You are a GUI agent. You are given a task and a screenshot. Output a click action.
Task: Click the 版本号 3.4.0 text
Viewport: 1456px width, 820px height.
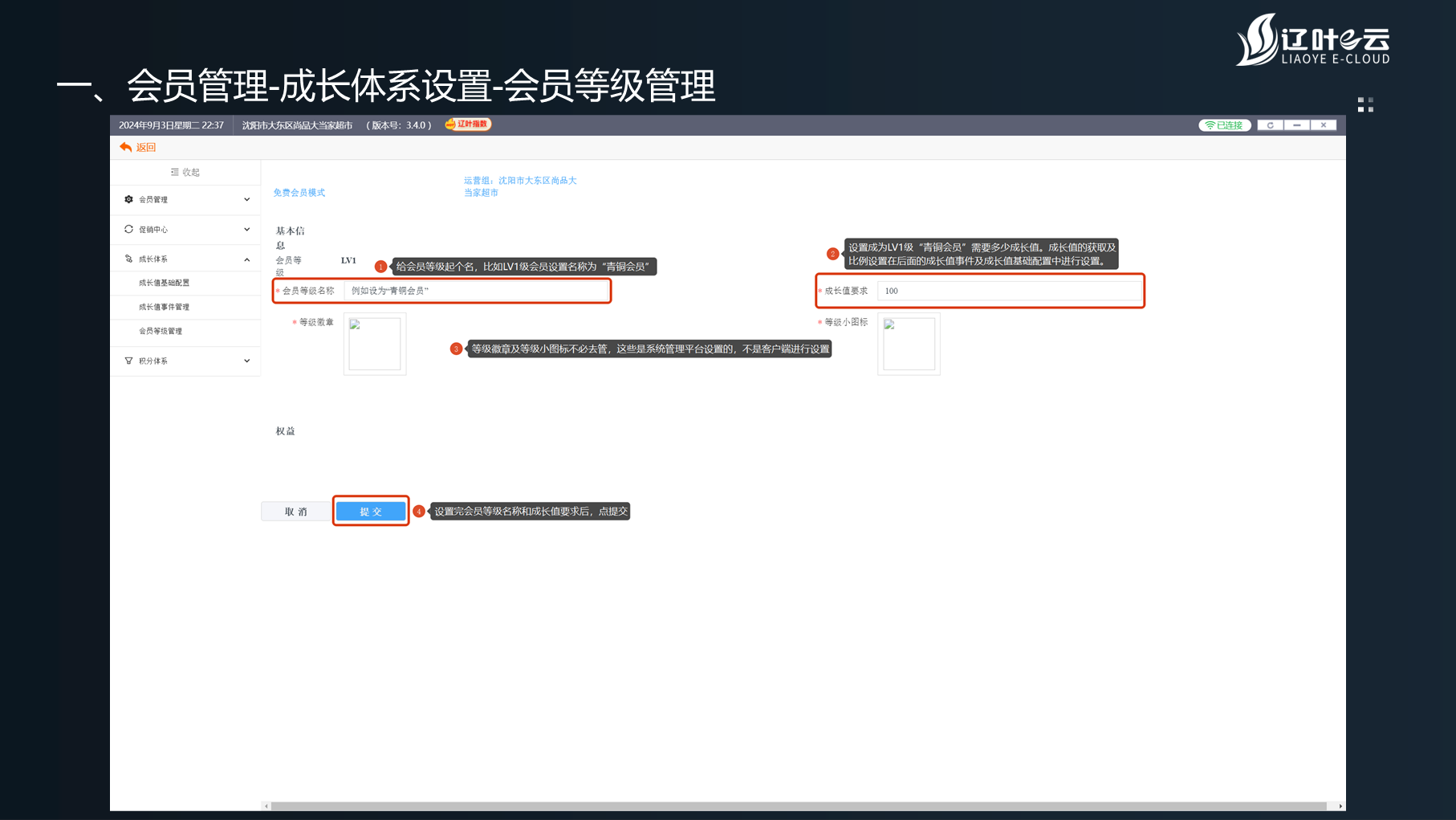click(399, 125)
